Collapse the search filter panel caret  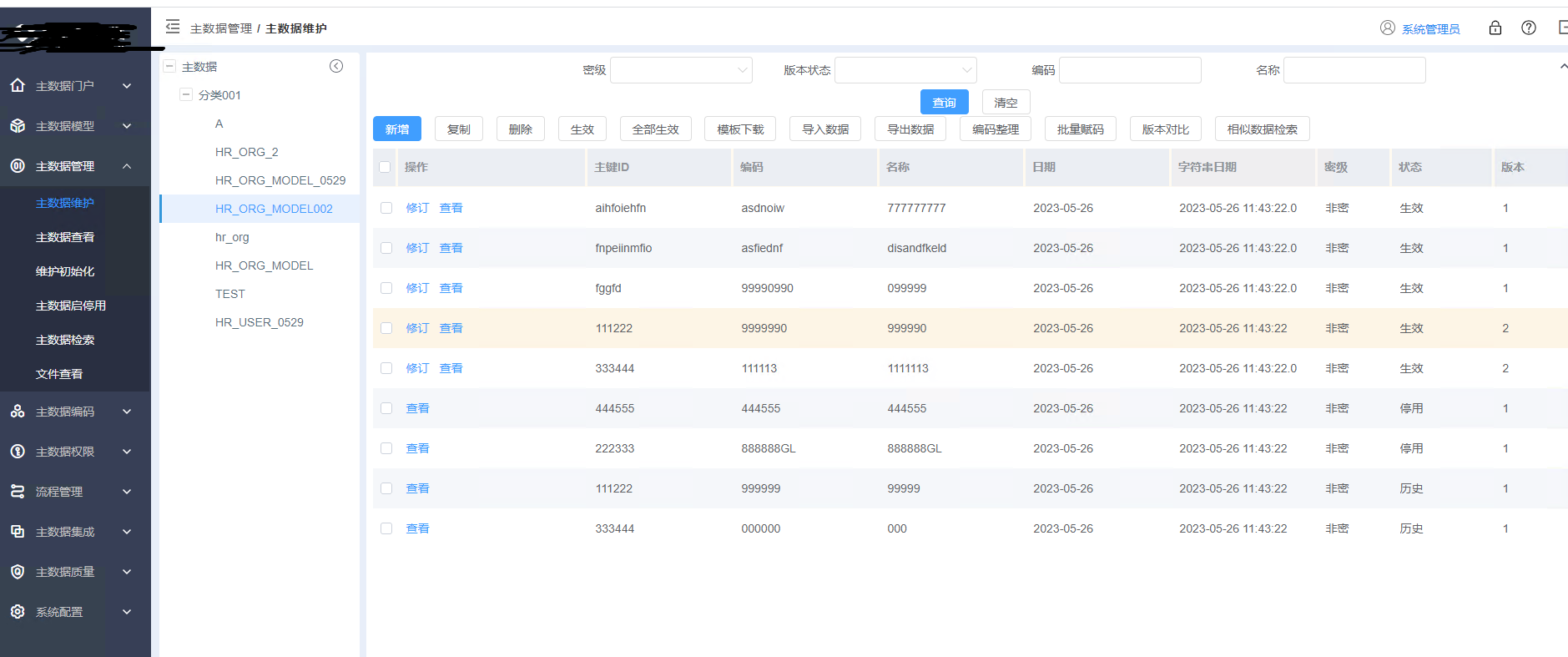tap(1563, 67)
